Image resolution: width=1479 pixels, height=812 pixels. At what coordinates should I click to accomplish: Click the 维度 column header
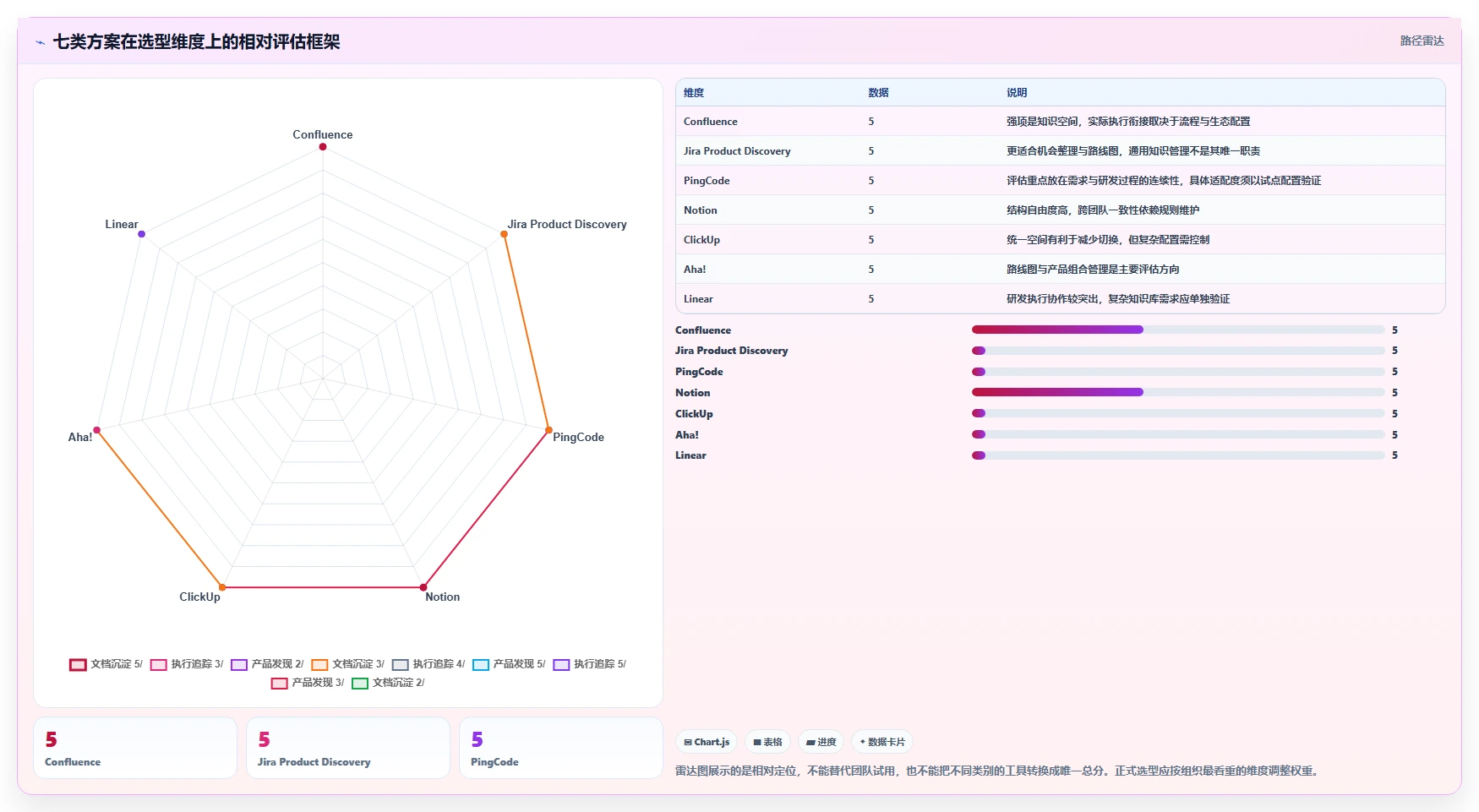(694, 93)
